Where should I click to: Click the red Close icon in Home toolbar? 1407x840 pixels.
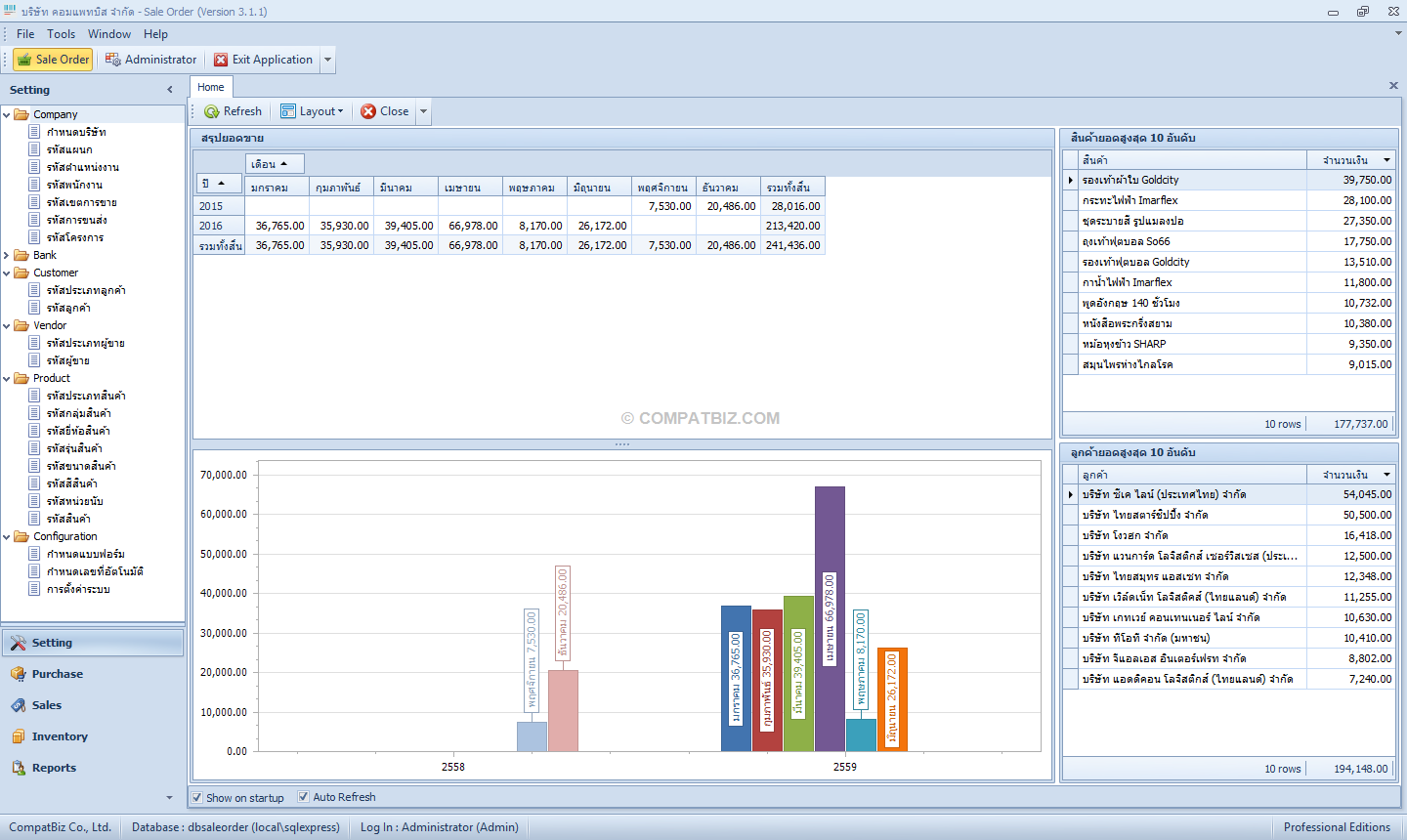pyautogui.click(x=368, y=111)
